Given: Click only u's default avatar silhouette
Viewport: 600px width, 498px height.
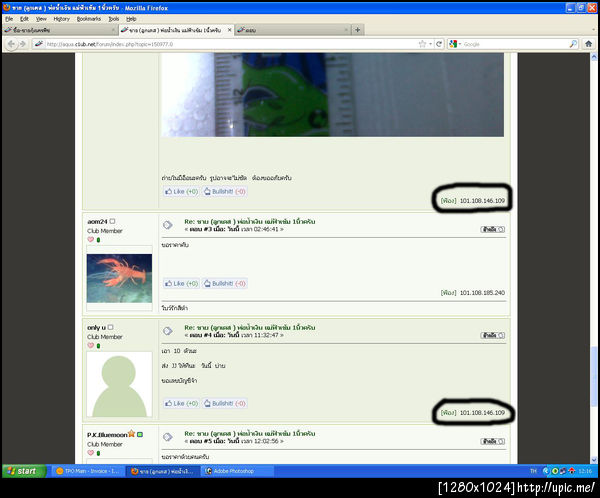Looking at the screenshot, I should tap(119, 384).
